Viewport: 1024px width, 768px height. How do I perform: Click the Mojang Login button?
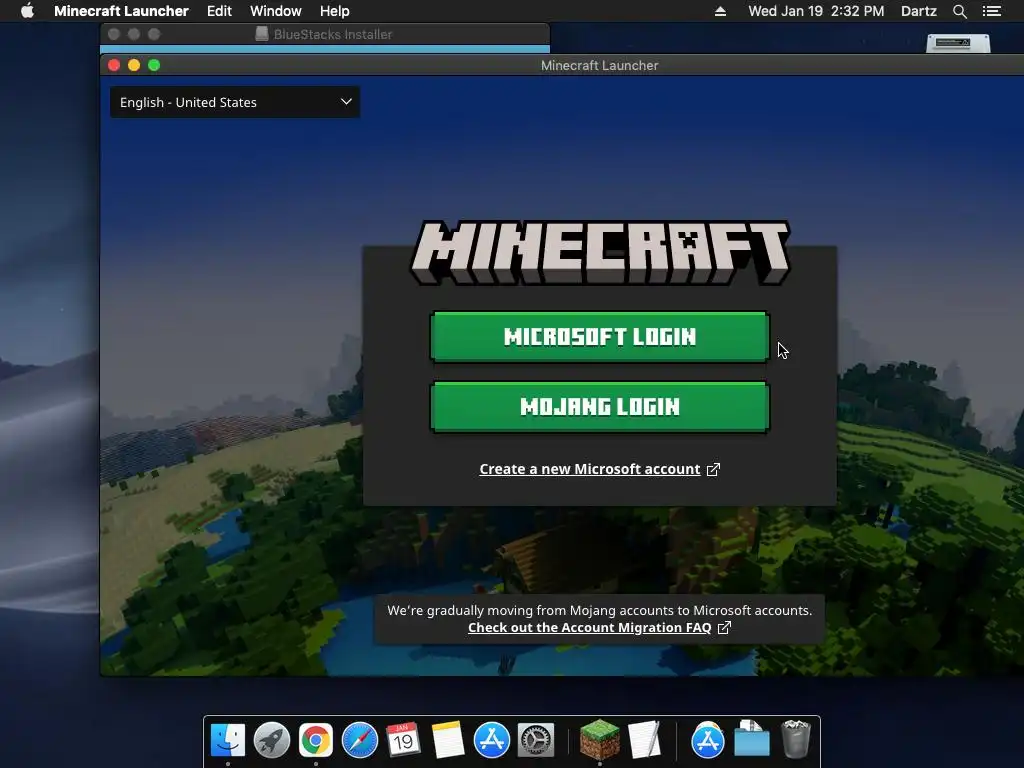tap(600, 407)
